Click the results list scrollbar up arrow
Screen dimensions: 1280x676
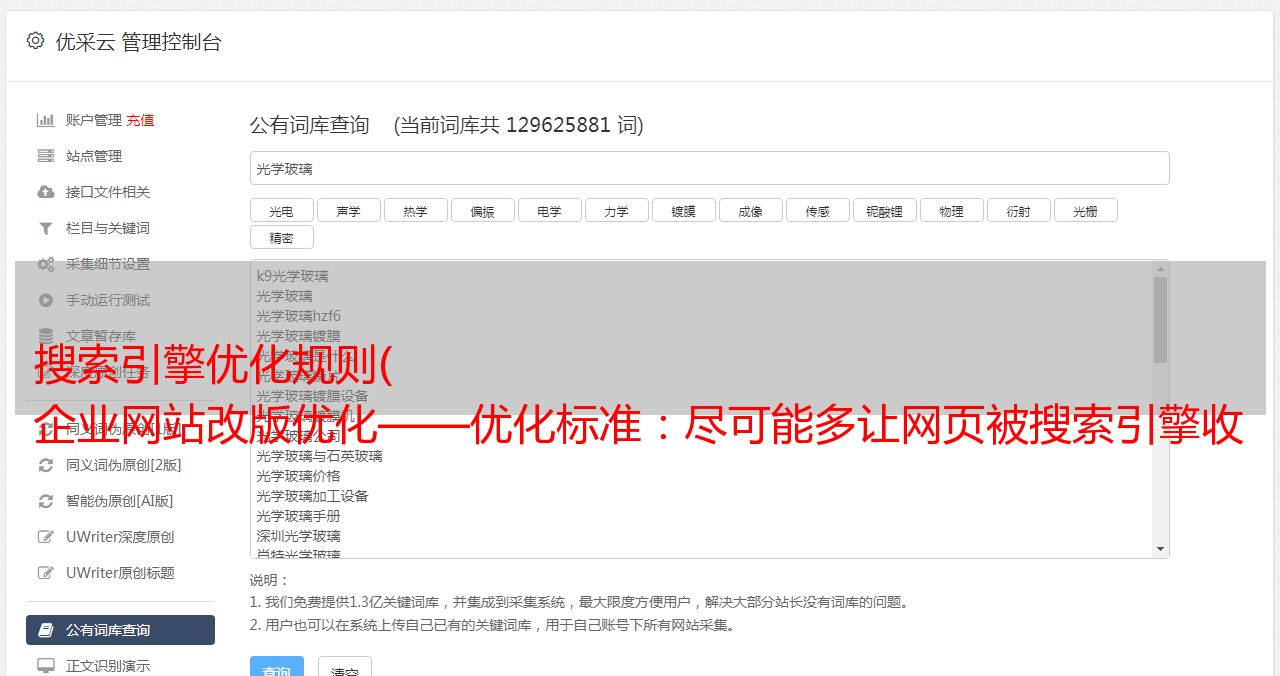(x=1160, y=268)
